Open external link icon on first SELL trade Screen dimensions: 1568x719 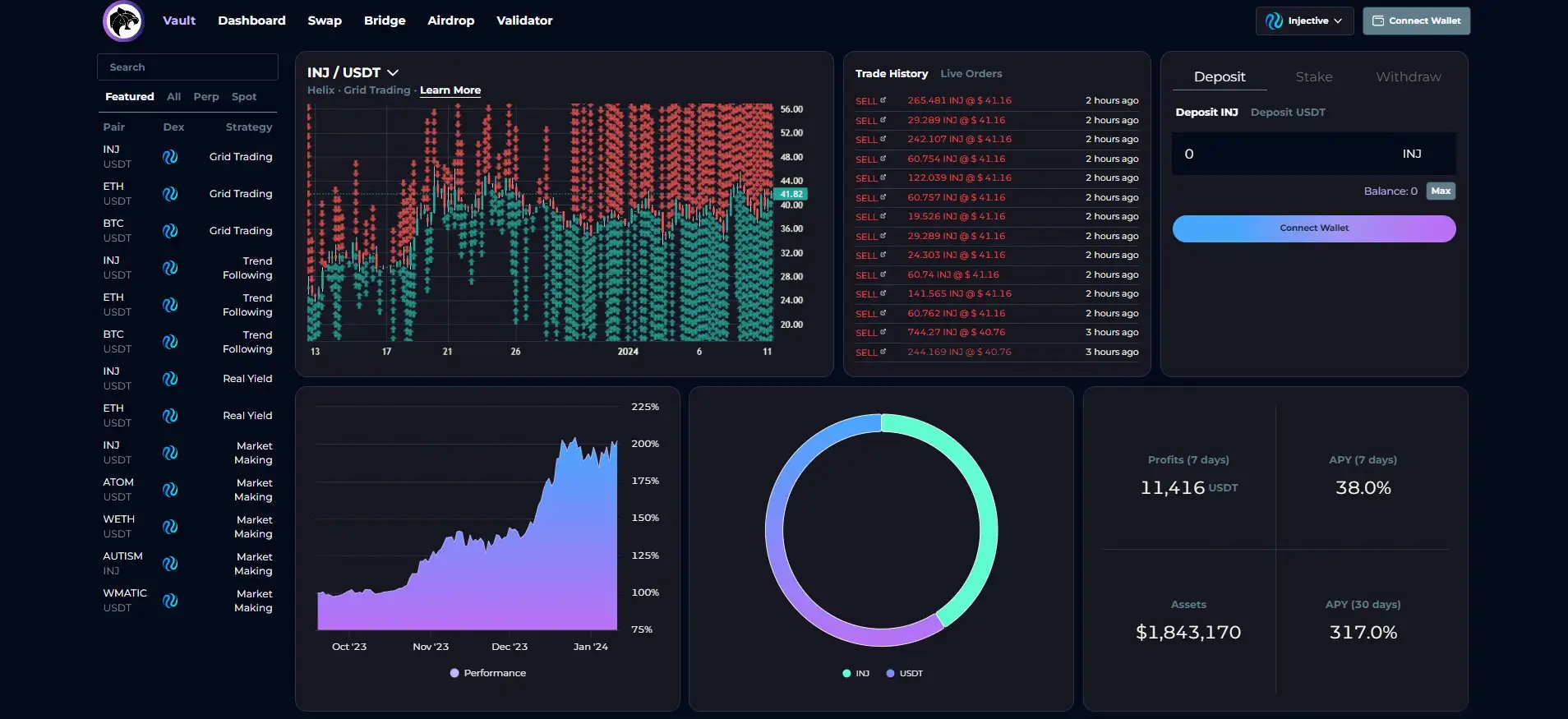tap(883, 100)
